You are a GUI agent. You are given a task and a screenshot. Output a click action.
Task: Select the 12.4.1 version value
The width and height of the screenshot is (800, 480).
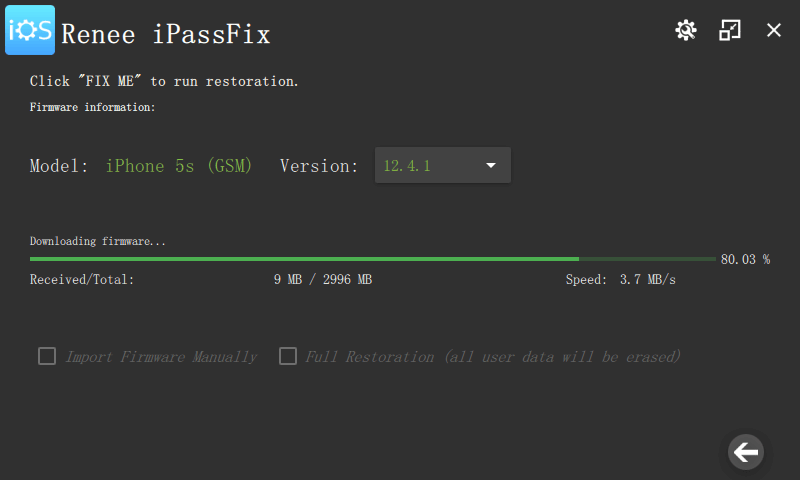(x=407, y=166)
